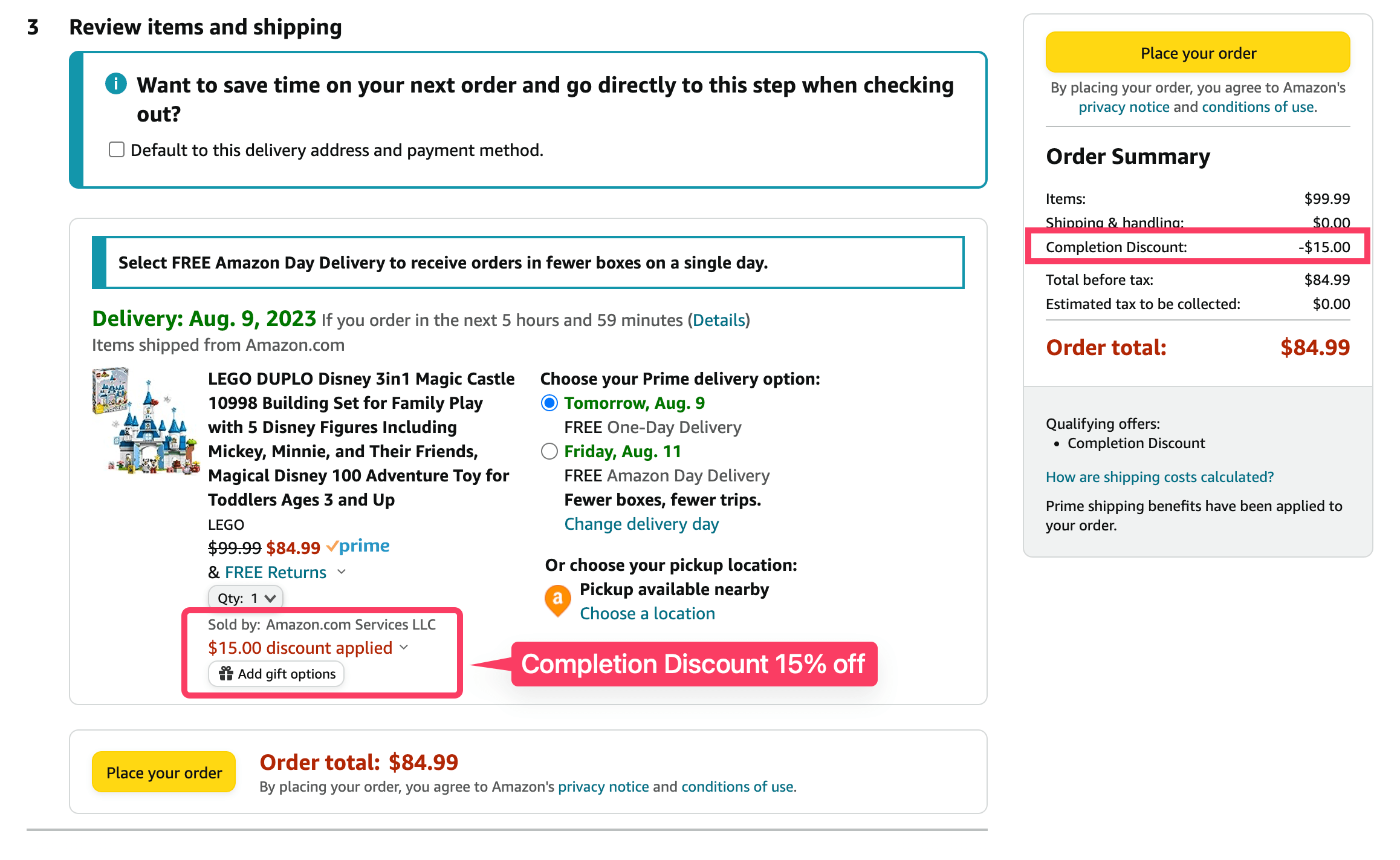Image resolution: width=1400 pixels, height=860 pixels.
Task: Open the delivery Details link
Action: point(719,320)
